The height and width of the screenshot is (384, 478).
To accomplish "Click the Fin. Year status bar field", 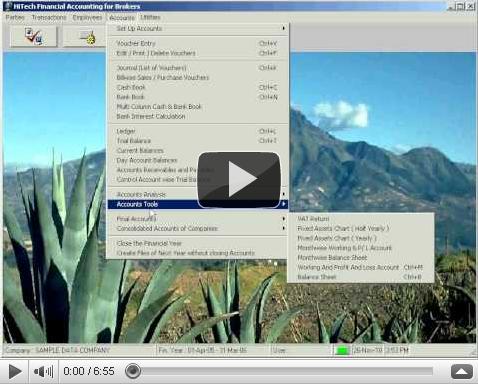I will 213,351.
